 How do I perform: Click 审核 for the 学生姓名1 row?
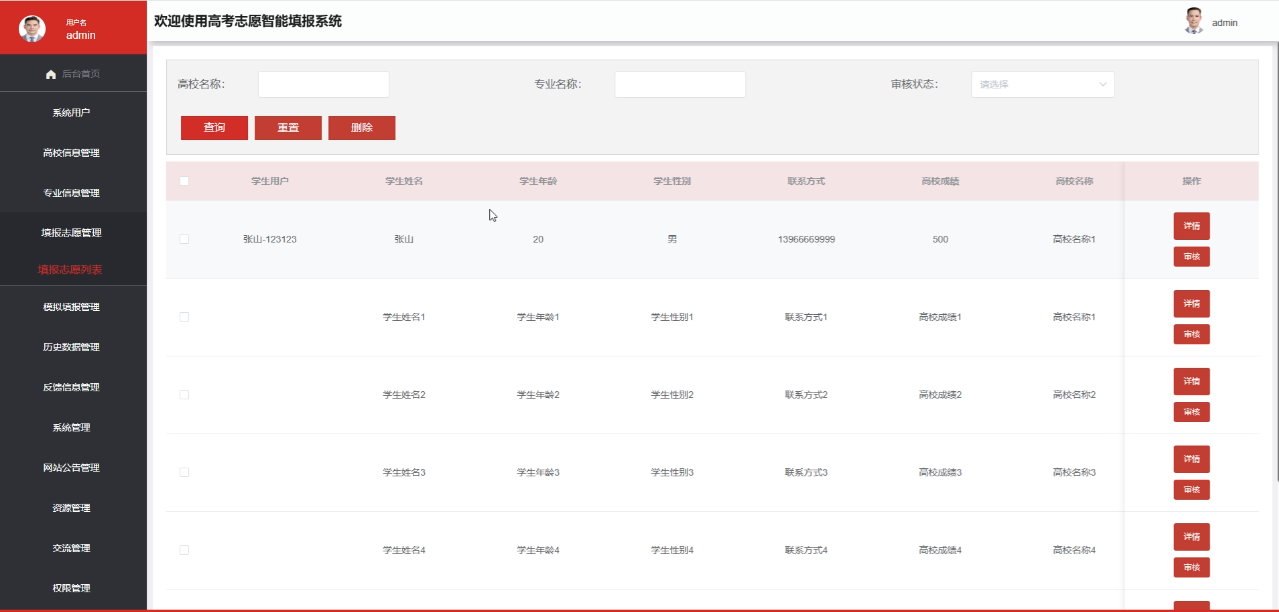[x=1192, y=334]
